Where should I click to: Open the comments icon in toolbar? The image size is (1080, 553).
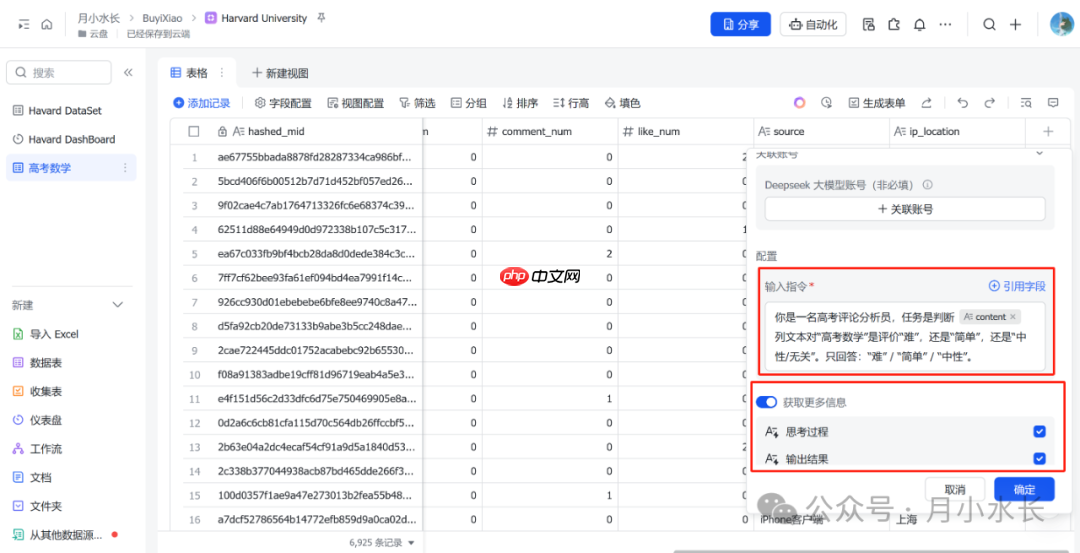[x=1053, y=103]
